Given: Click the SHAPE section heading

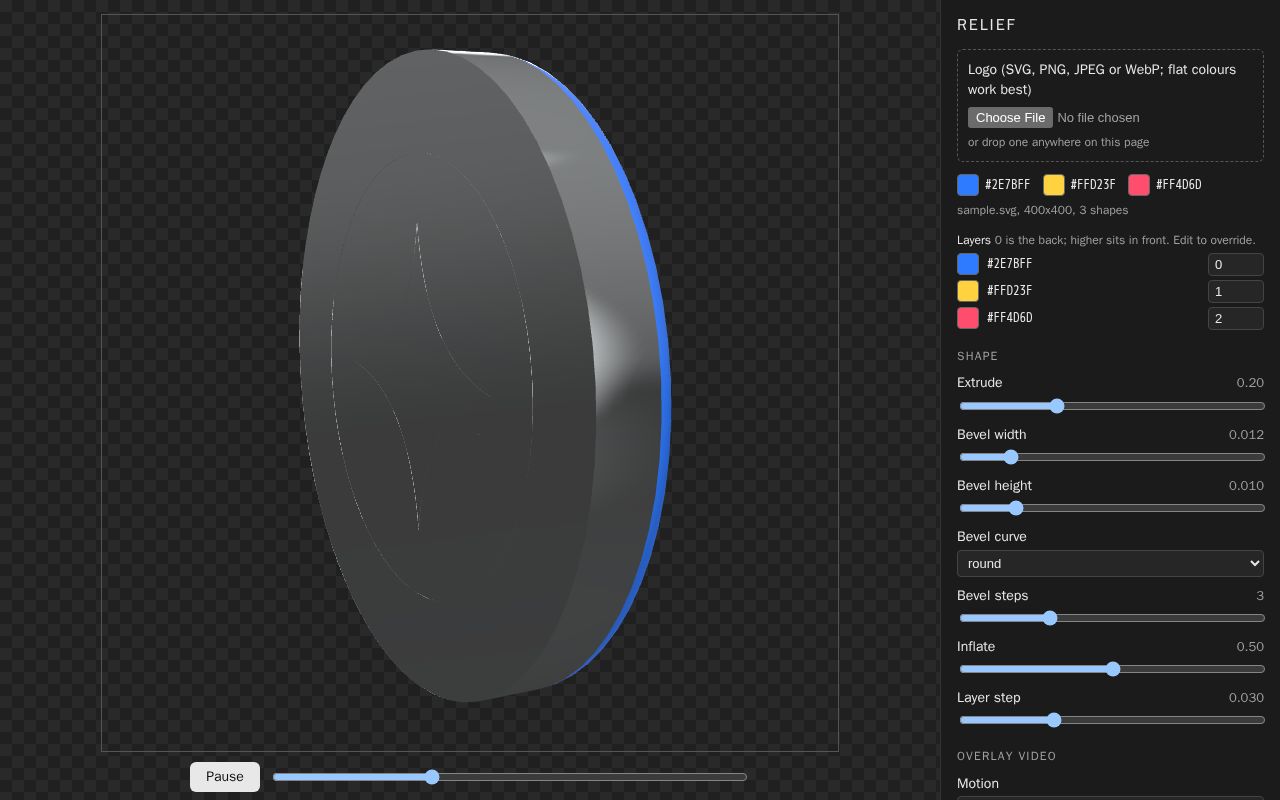Looking at the screenshot, I should tap(977, 357).
